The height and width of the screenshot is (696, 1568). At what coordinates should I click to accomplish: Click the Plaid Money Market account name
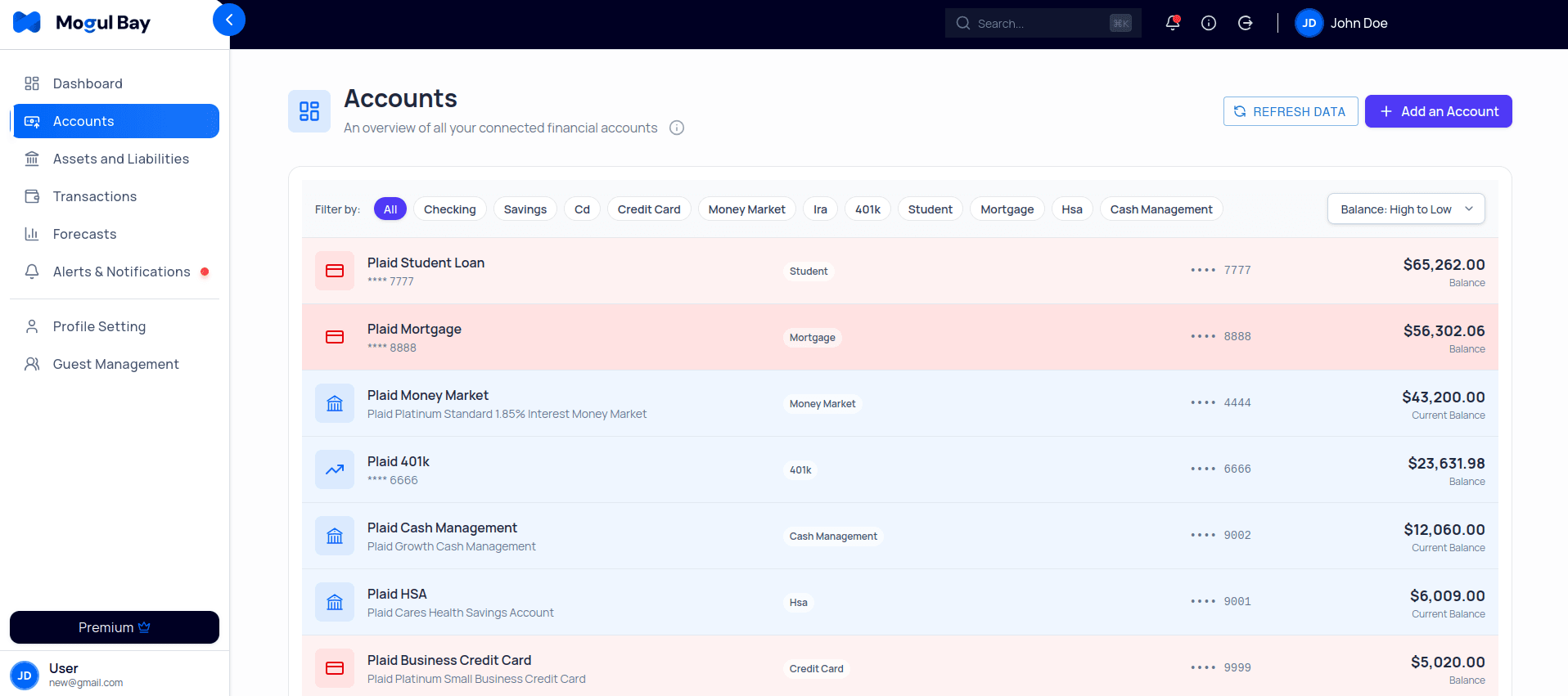(x=428, y=395)
